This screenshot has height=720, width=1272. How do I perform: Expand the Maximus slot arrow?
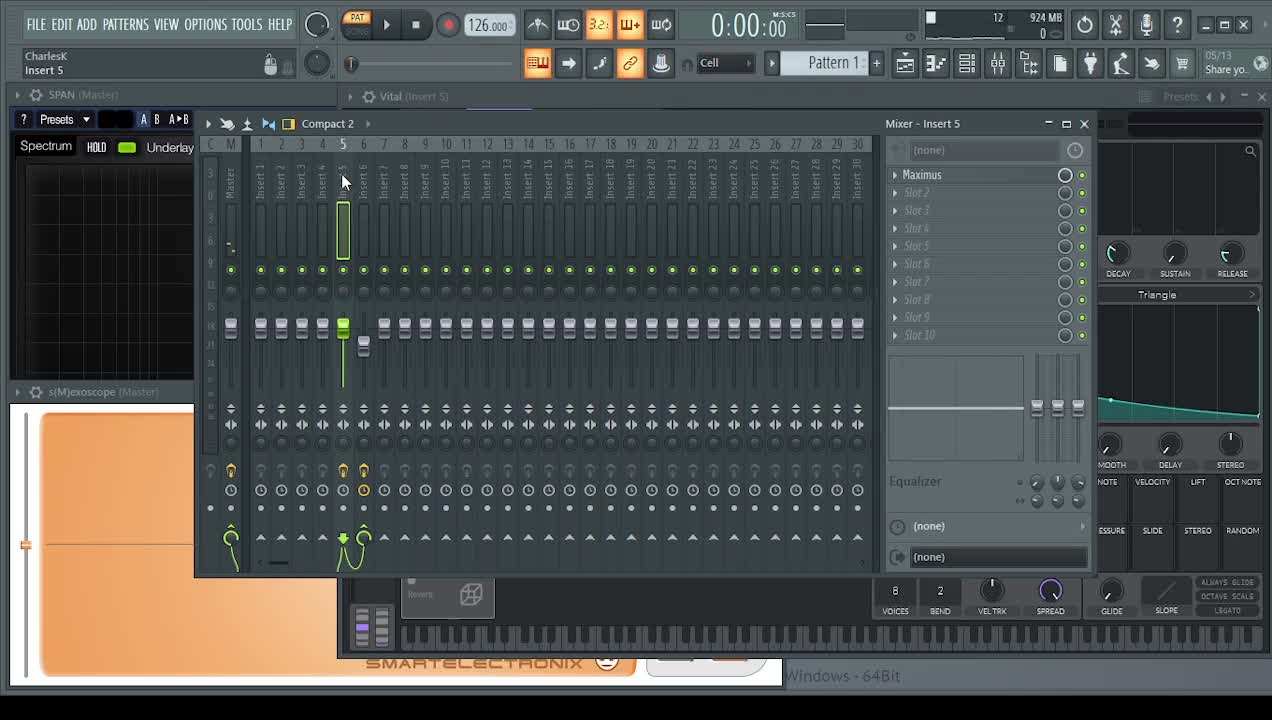[x=895, y=175]
